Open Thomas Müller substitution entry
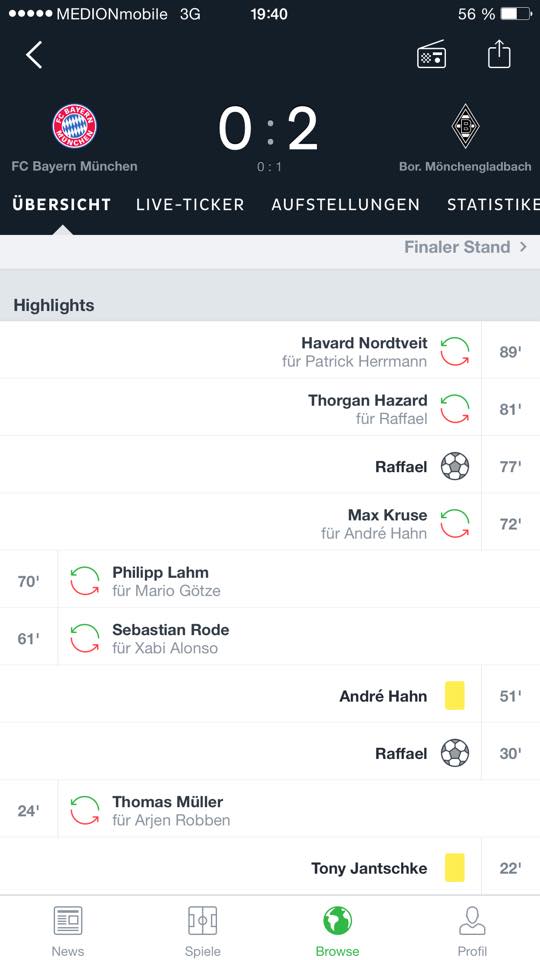The height and width of the screenshot is (960, 540). click(270, 809)
